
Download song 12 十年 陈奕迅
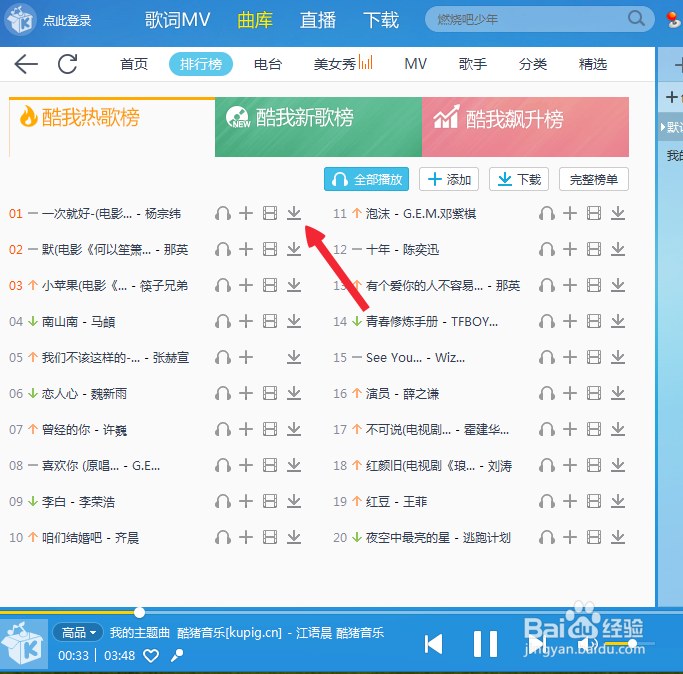(x=618, y=249)
